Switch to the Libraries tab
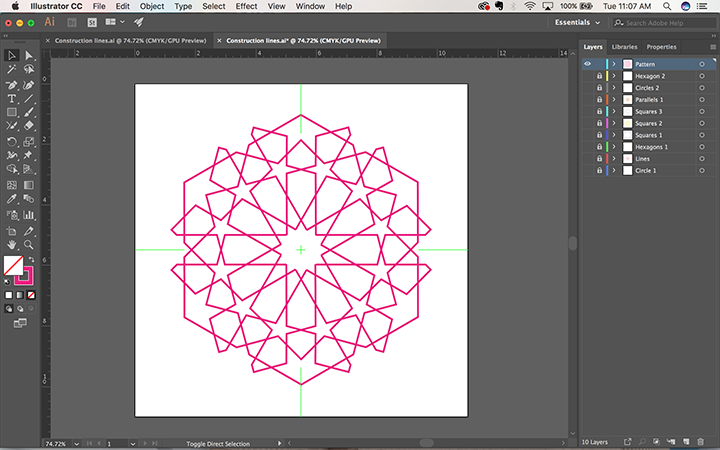Viewport: 720px width, 450px height. coord(624,47)
